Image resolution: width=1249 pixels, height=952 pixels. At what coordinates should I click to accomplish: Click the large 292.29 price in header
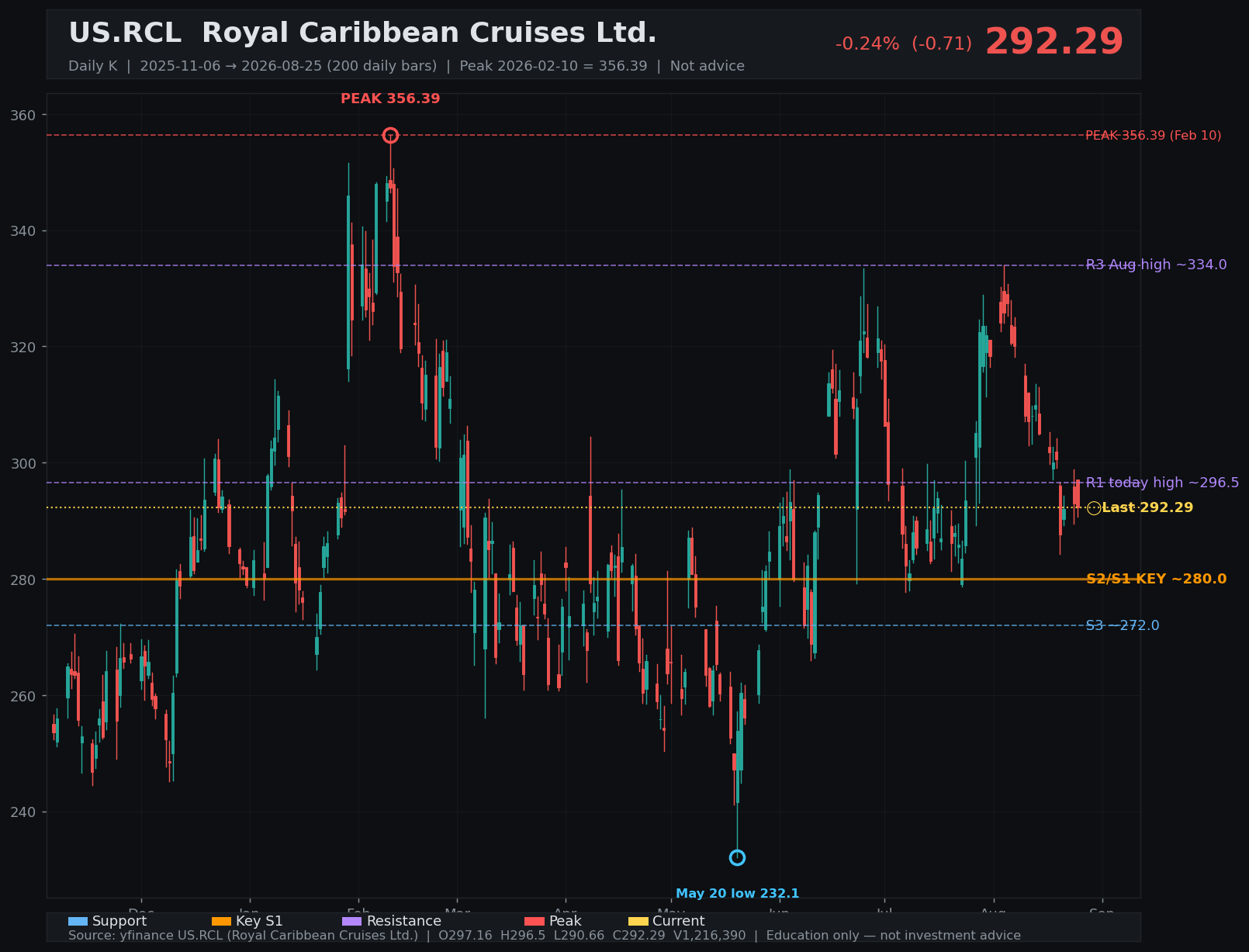click(x=1054, y=42)
